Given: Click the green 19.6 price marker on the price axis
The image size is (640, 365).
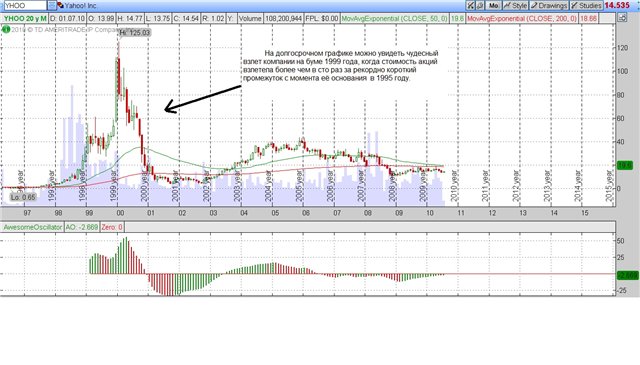Looking at the screenshot, I should pyautogui.click(x=624, y=165).
